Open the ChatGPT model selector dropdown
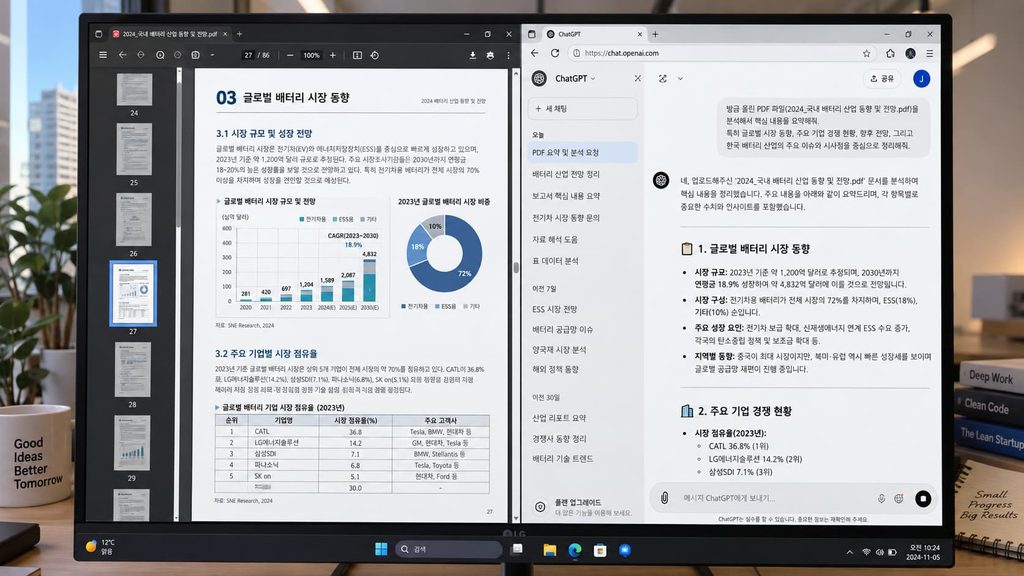Screen dimensions: 1024x576 tap(575, 78)
